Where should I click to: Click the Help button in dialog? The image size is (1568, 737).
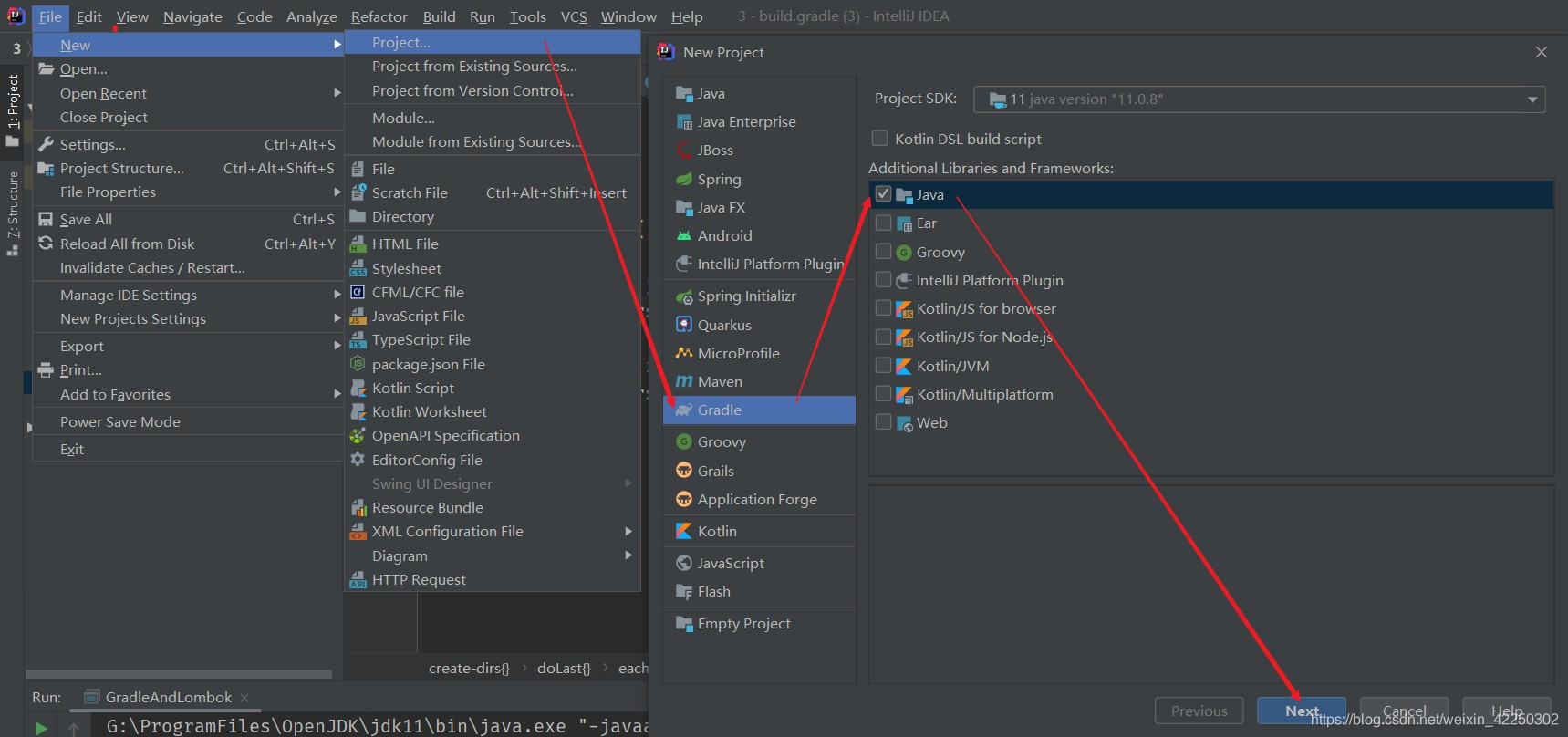click(x=1507, y=711)
